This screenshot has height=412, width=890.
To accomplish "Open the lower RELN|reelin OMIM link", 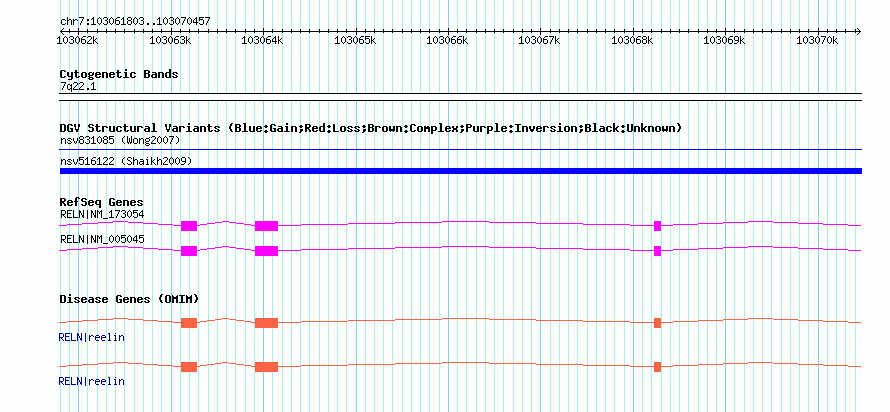I will point(91,381).
